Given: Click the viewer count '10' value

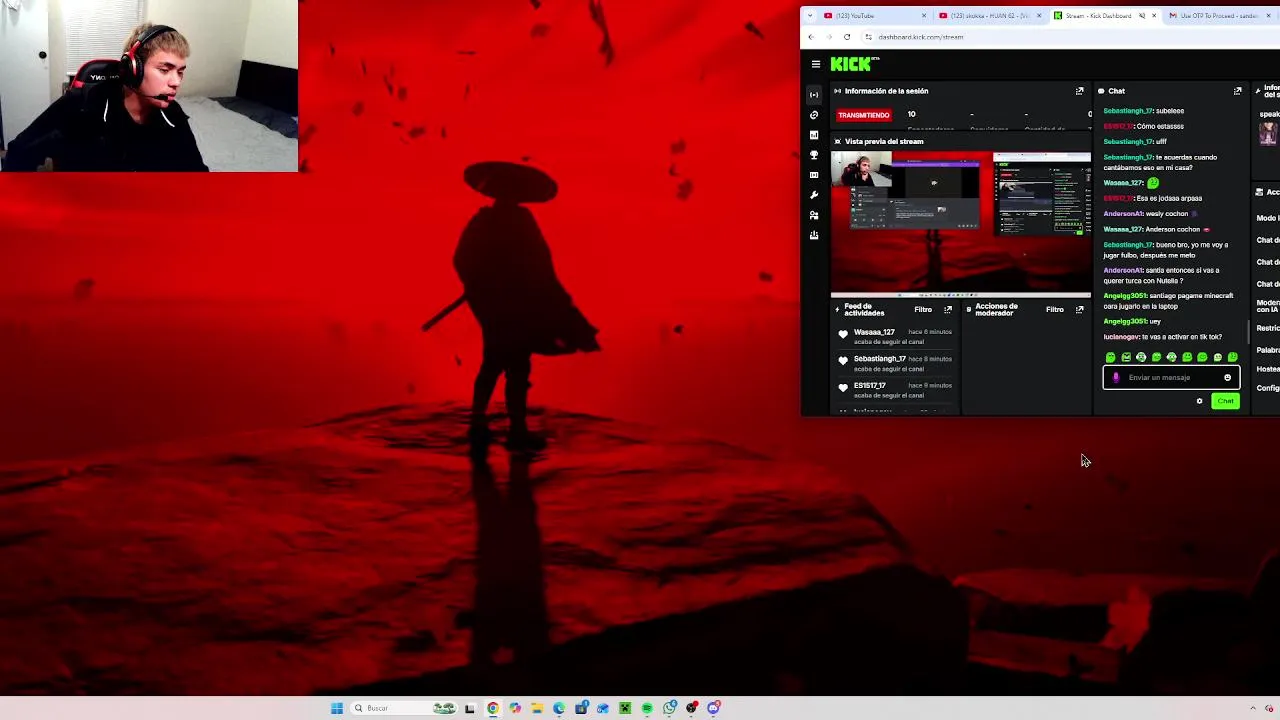Looking at the screenshot, I should pos(911,115).
